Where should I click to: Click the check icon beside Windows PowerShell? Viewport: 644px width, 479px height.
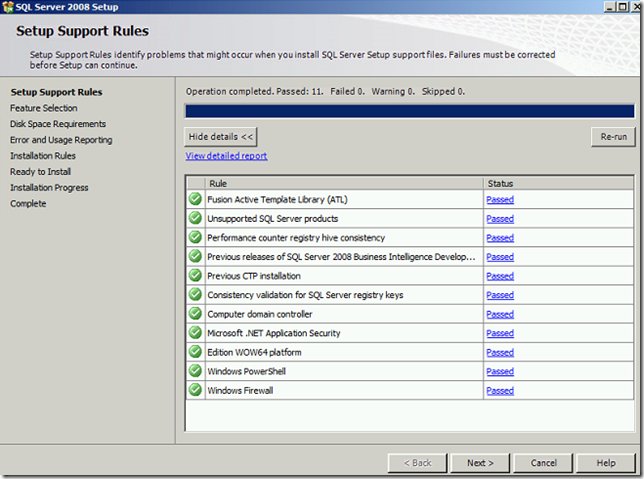click(x=196, y=371)
